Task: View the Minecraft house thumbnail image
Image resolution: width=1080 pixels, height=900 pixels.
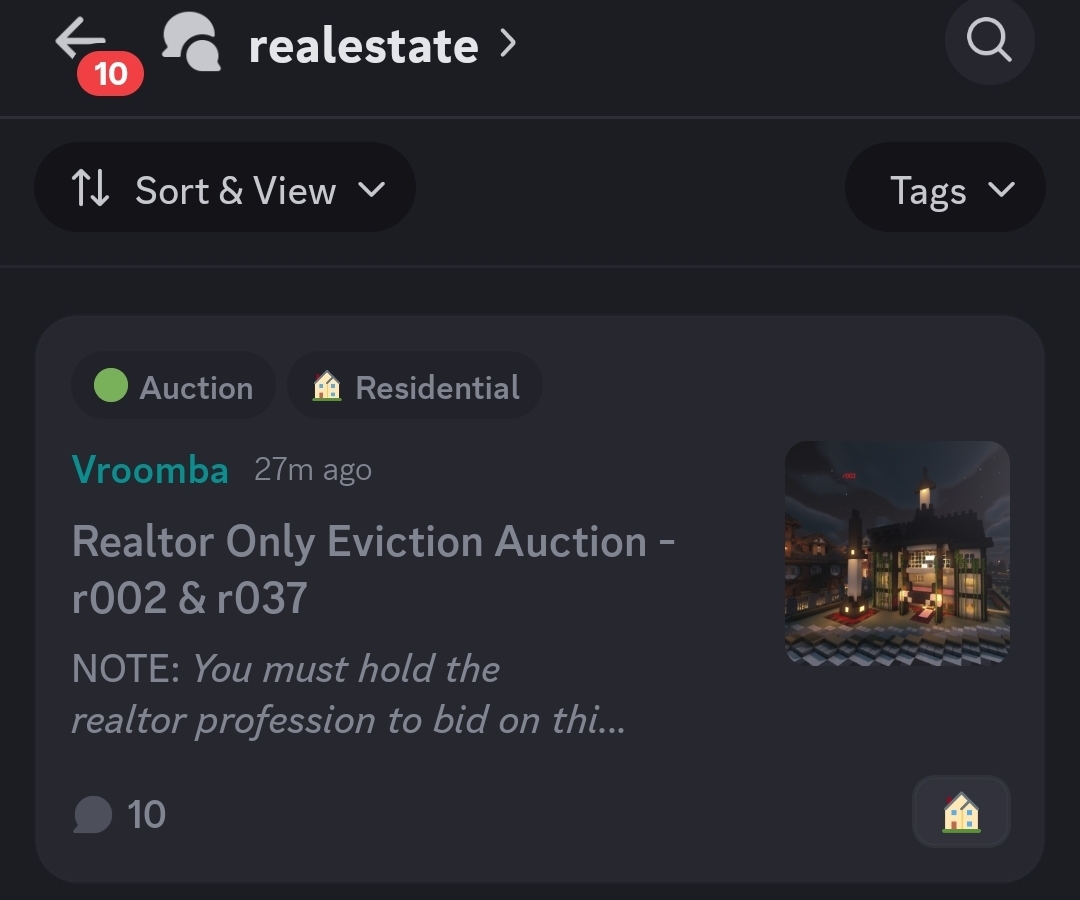Action: click(897, 553)
